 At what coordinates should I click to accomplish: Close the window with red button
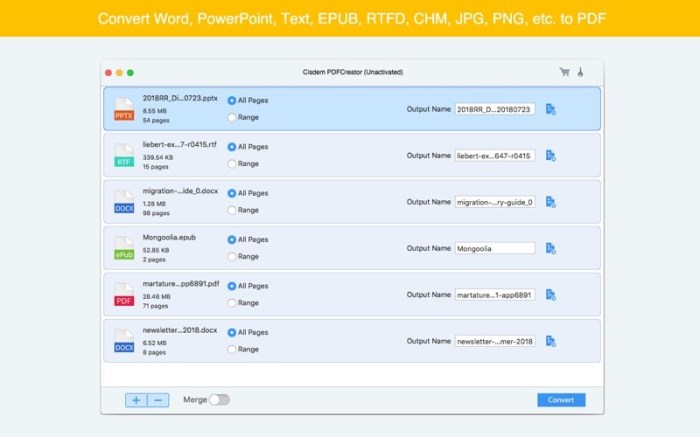[x=108, y=72]
